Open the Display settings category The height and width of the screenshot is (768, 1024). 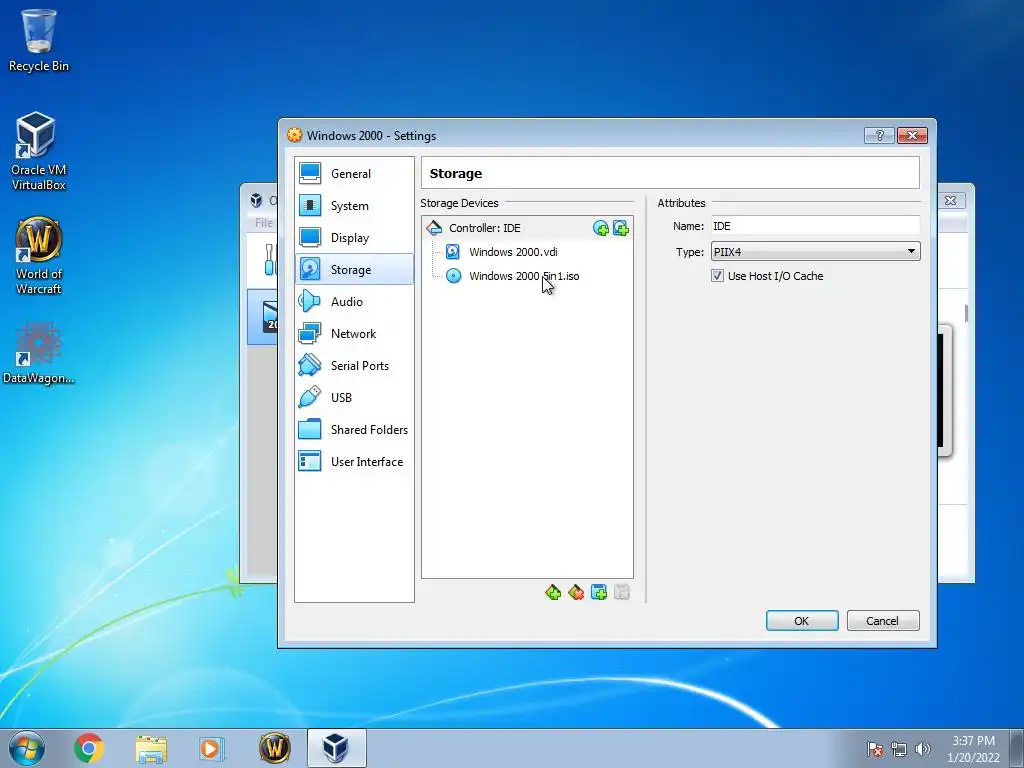pyautogui.click(x=354, y=238)
